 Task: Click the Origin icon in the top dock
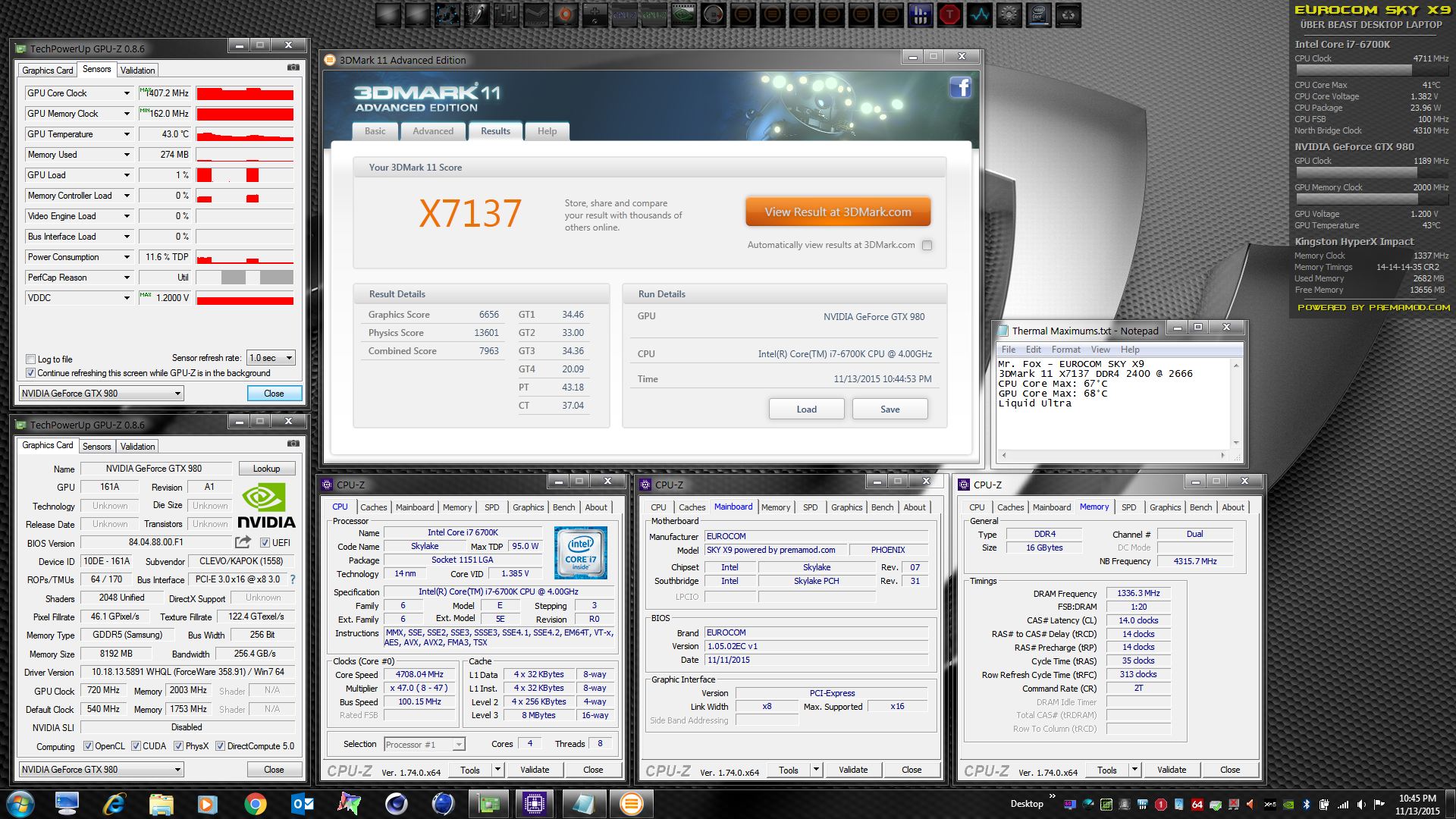pyautogui.click(x=565, y=14)
